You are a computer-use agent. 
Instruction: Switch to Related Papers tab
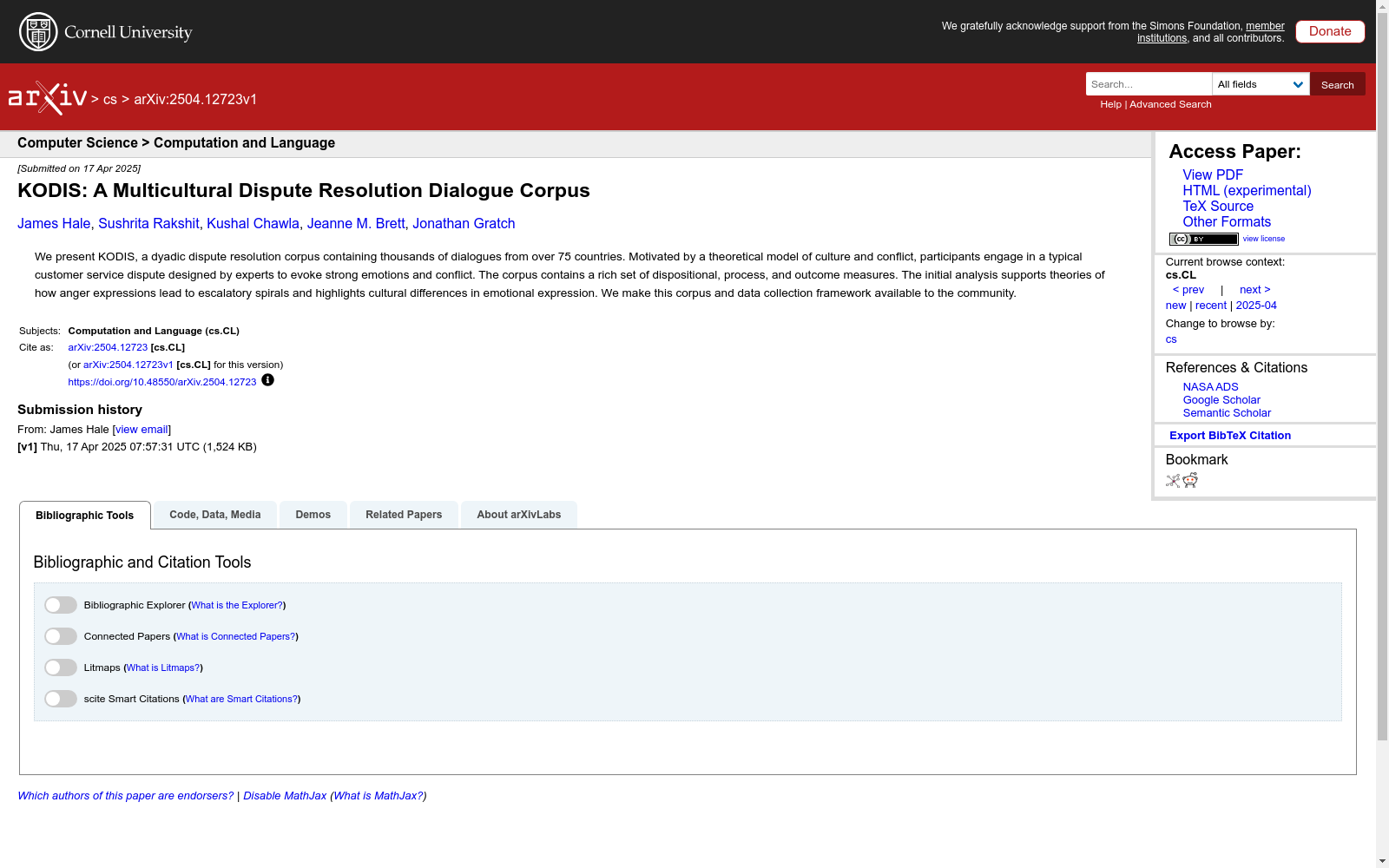(404, 515)
